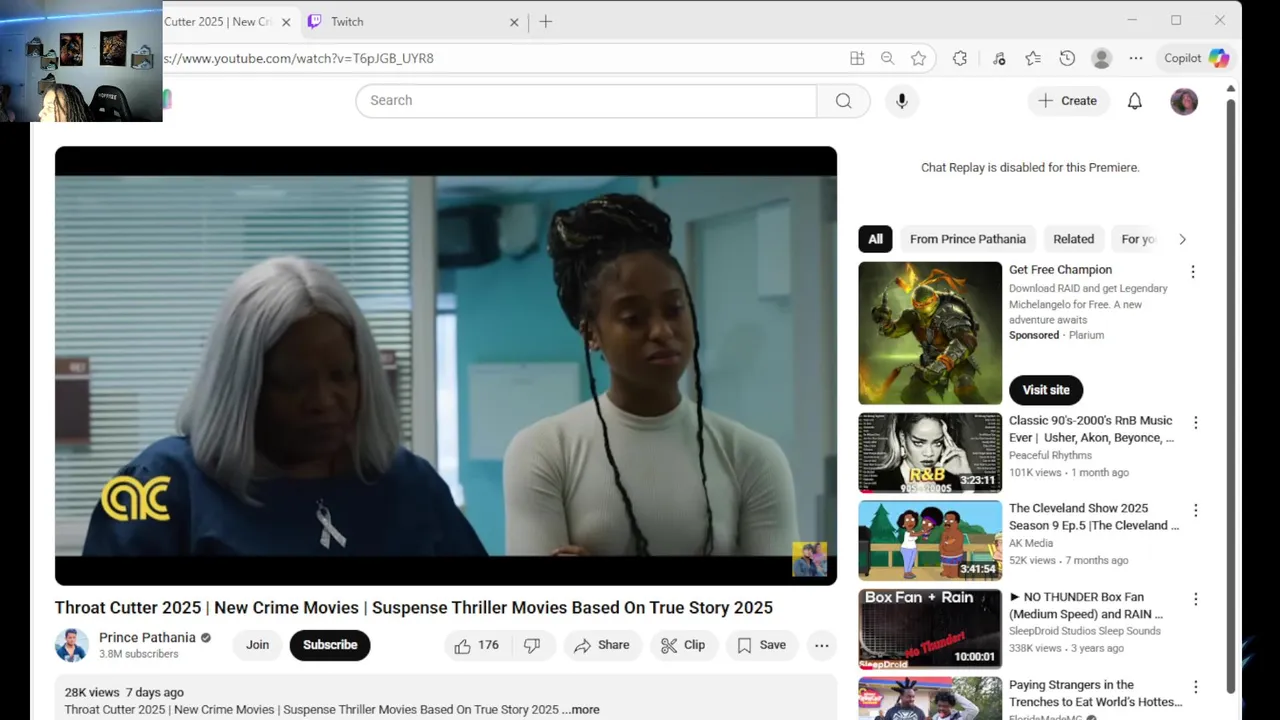Viewport: 1280px width, 720px height.
Task: Open options for Paying Strangers video
Action: tap(1195, 687)
